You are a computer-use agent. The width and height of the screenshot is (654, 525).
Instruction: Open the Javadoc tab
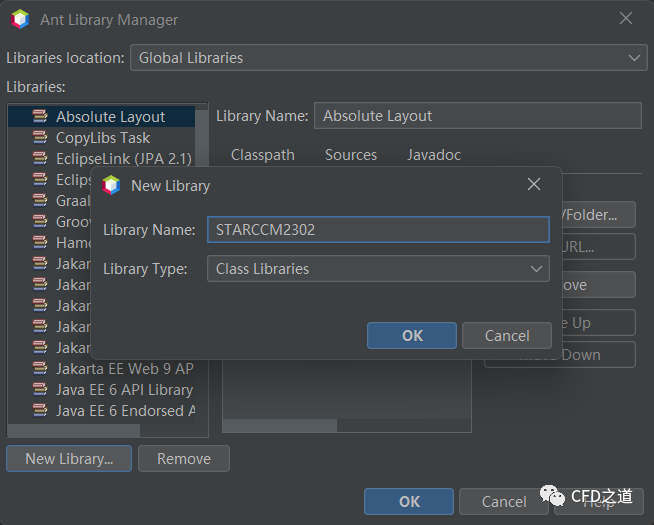[434, 155]
